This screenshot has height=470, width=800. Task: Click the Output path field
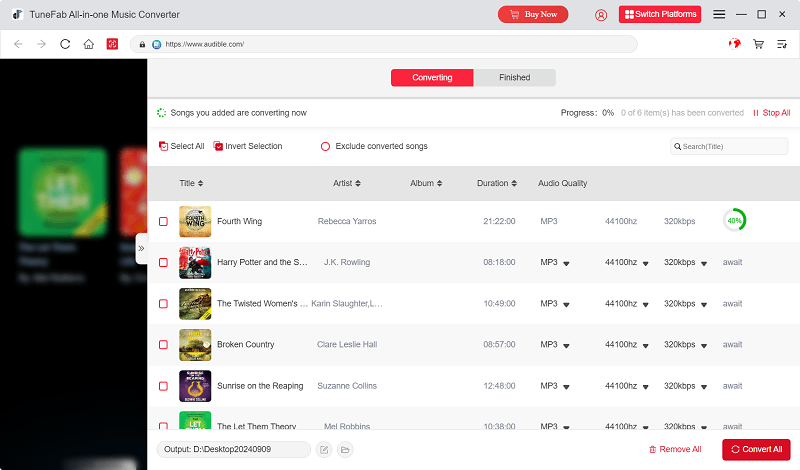click(234, 450)
